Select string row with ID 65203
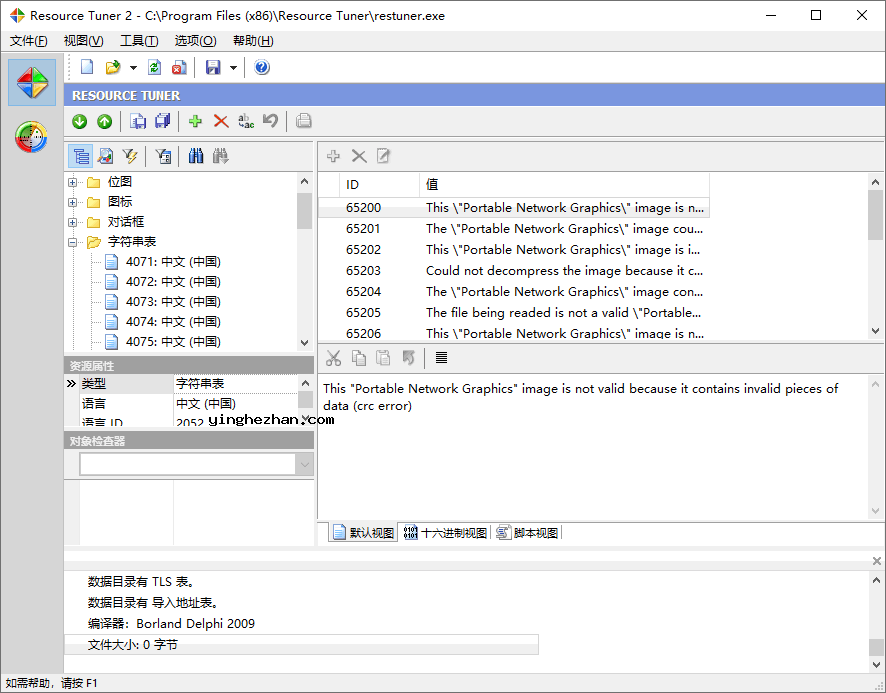The width and height of the screenshot is (886, 693). 514,271
